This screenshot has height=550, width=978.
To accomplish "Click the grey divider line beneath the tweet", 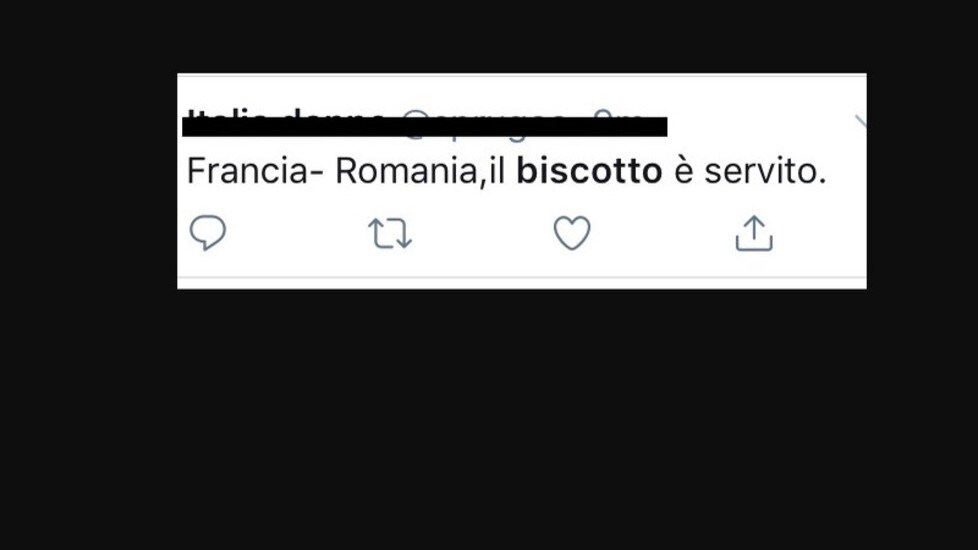I will (x=521, y=277).
